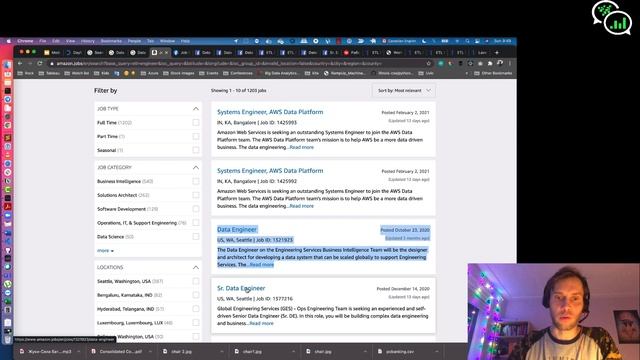
Task: Open Finder from the Dock
Action: pyautogui.click(x=8, y=65)
